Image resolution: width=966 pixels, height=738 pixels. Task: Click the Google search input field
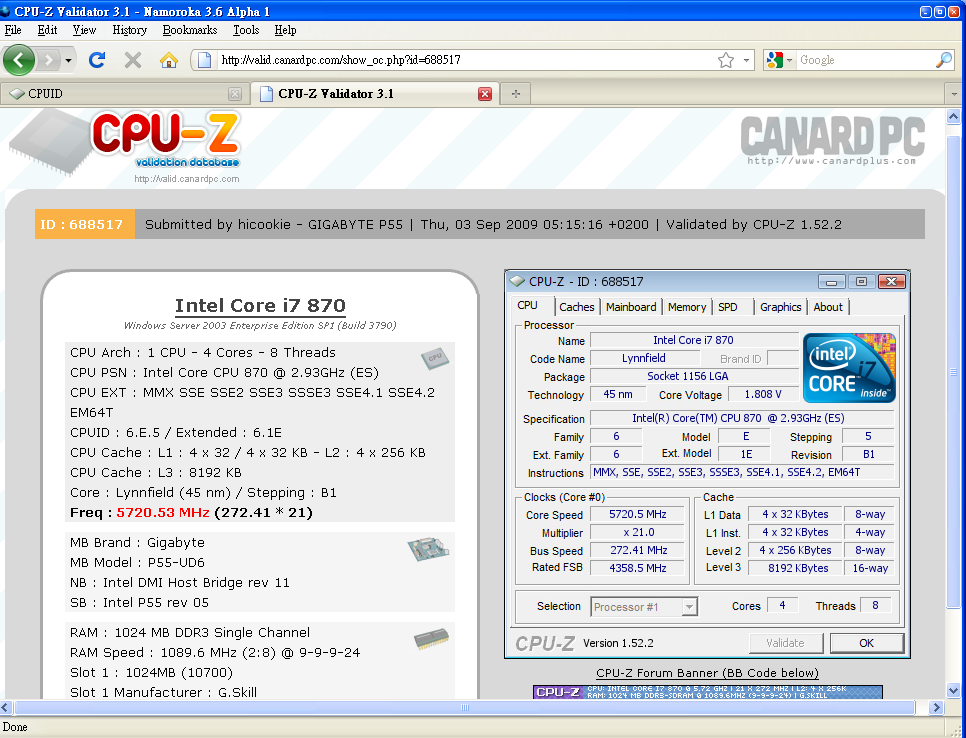pyautogui.click(x=865, y=60)
